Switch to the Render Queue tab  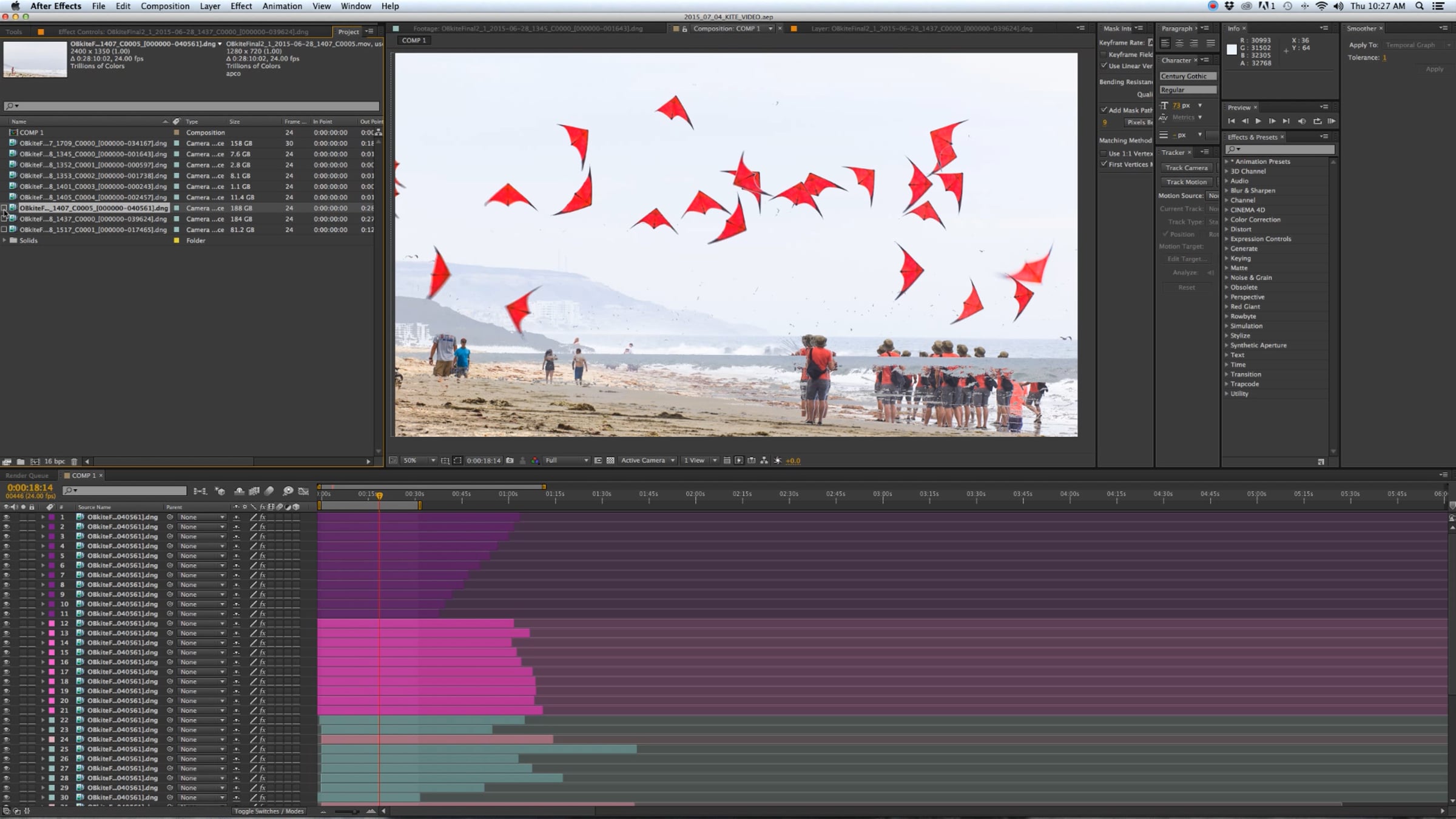tap(27, 476)
